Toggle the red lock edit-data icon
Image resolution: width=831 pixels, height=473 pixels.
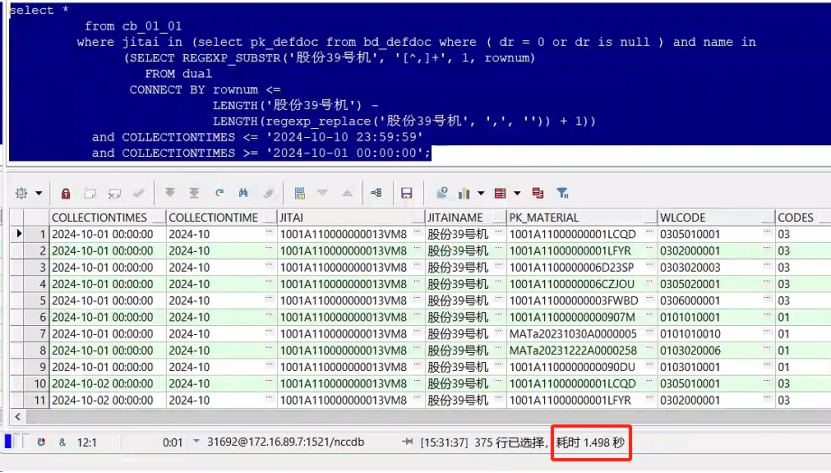66,194
